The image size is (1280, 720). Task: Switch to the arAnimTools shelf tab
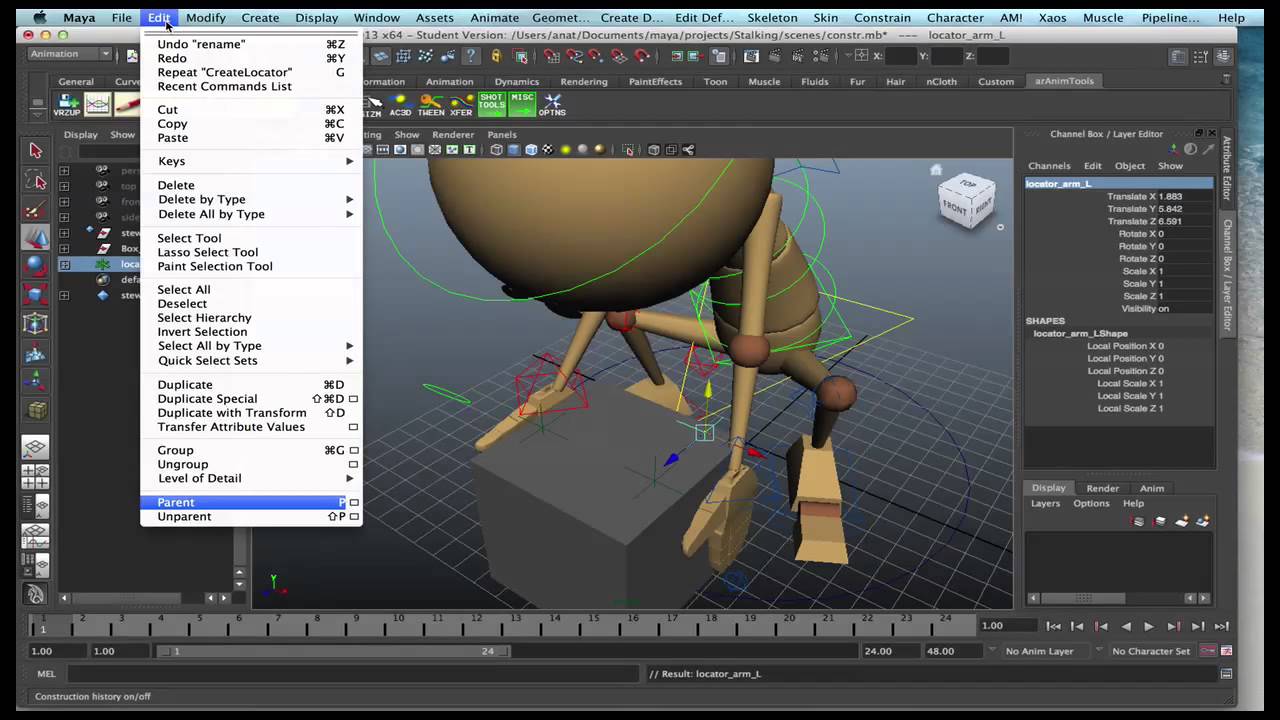tap(1064, 81)
